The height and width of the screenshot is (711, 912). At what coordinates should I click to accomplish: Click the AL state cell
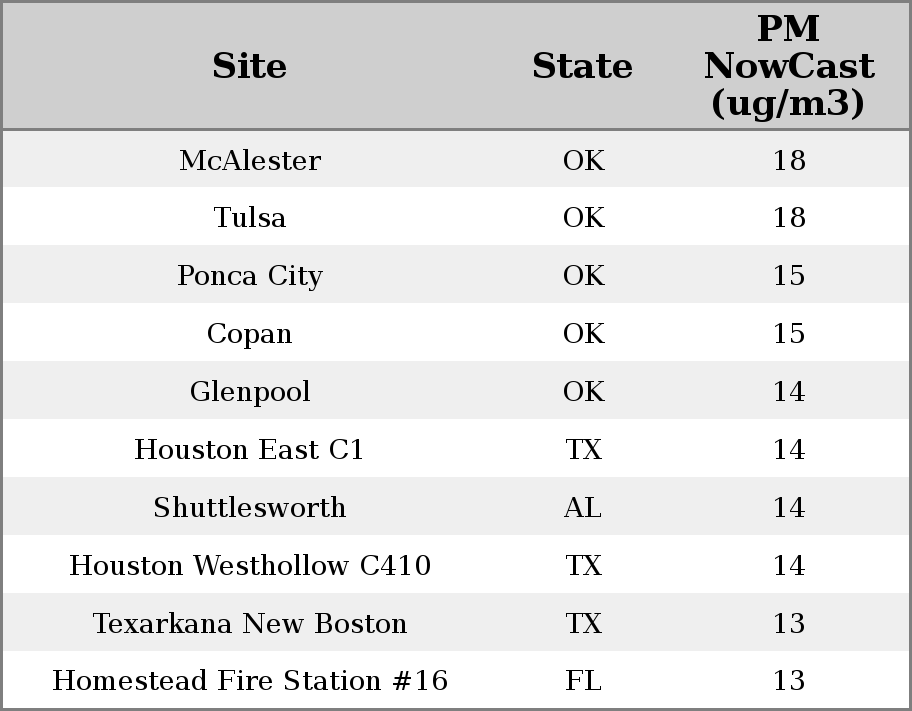583,507
